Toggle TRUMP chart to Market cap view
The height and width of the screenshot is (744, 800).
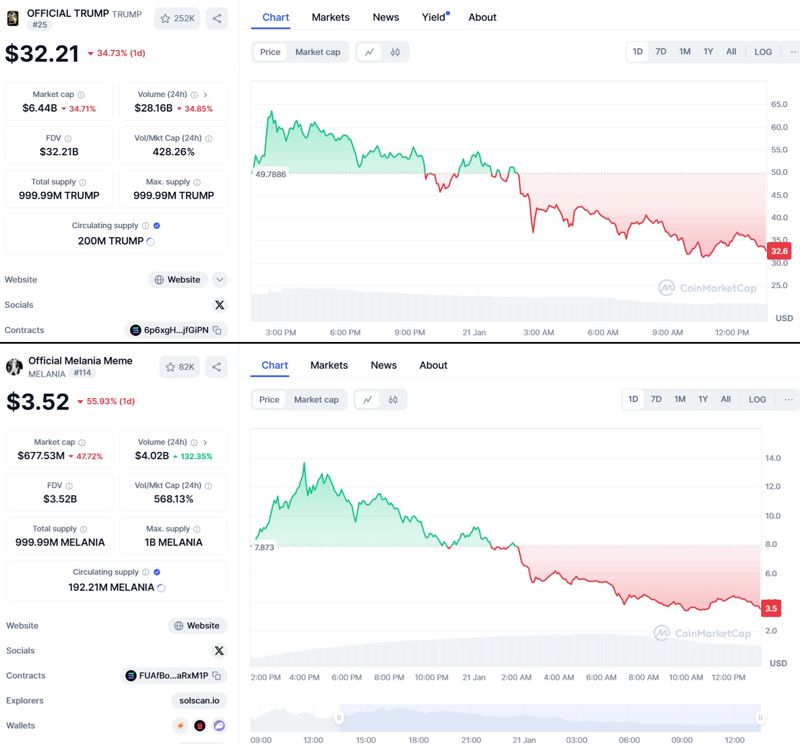click(x=318, y=52)
